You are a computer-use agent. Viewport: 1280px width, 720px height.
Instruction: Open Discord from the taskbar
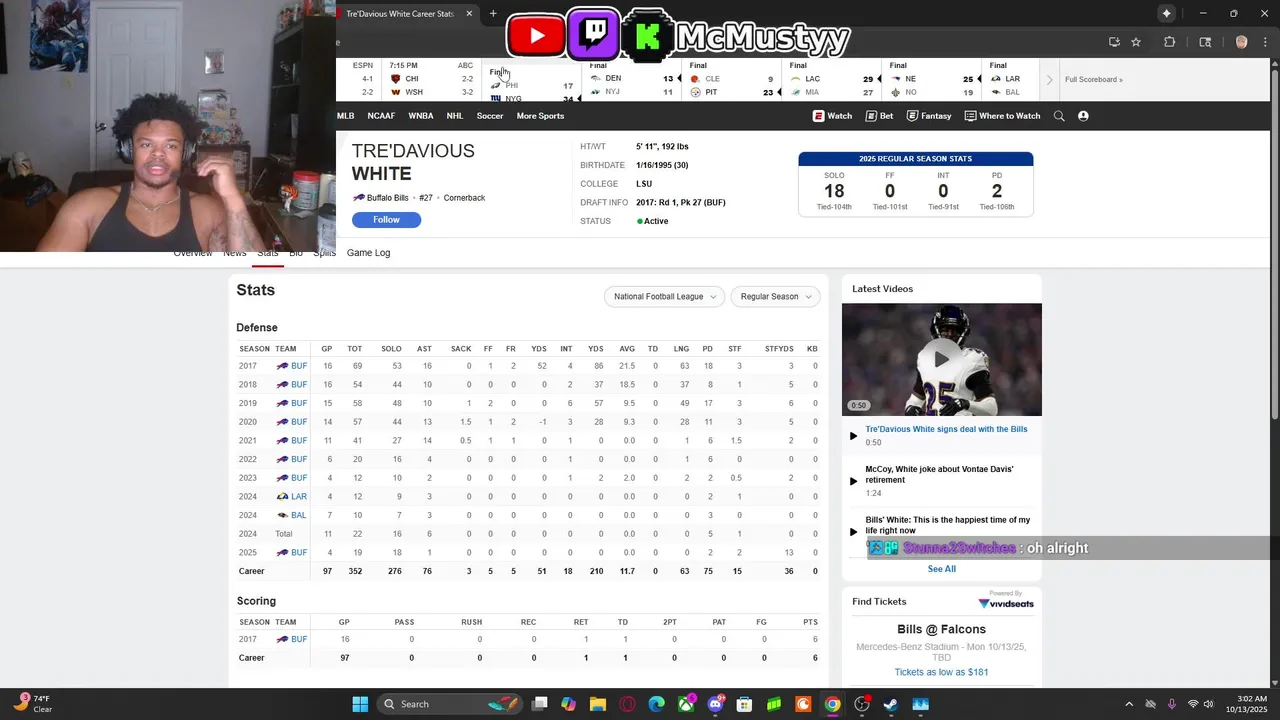(716, 704)
